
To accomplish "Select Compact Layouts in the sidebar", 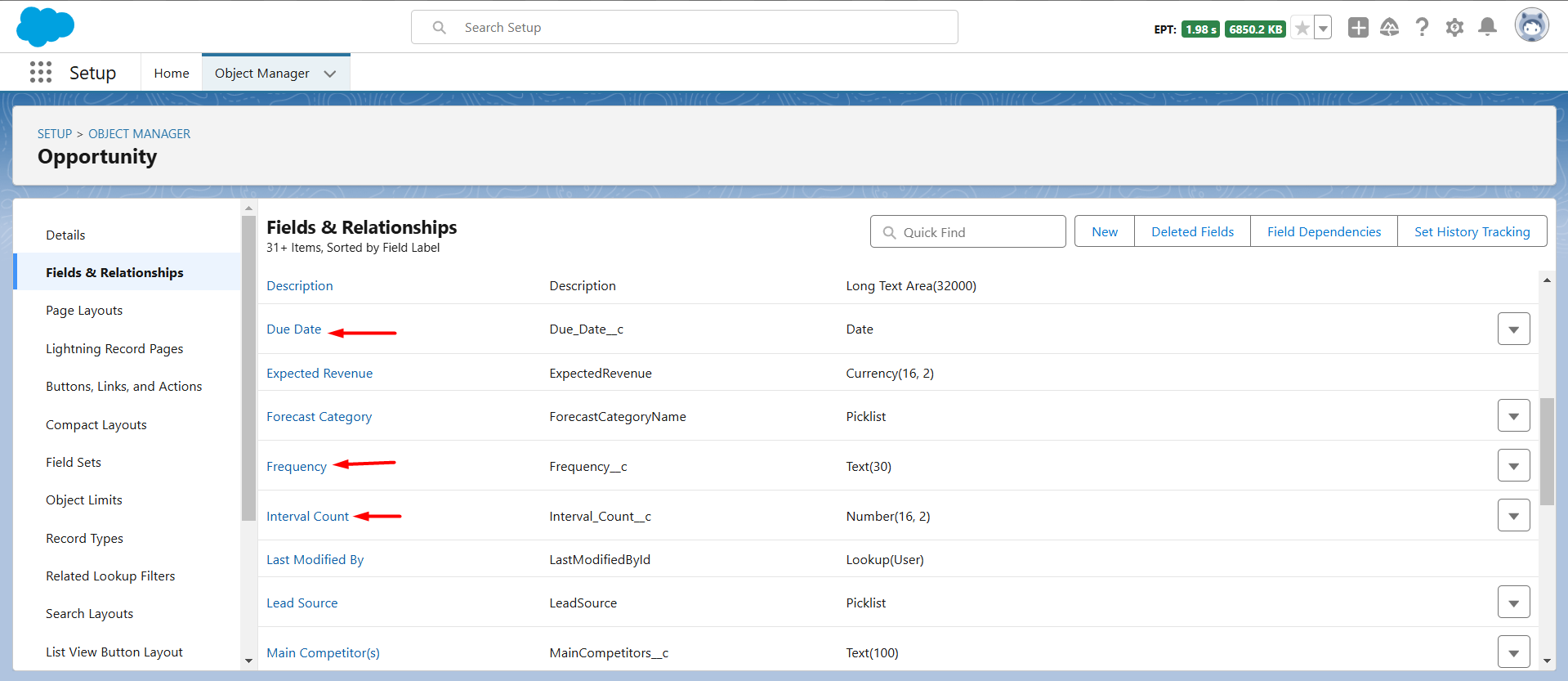I will click(x=96, y=424).
